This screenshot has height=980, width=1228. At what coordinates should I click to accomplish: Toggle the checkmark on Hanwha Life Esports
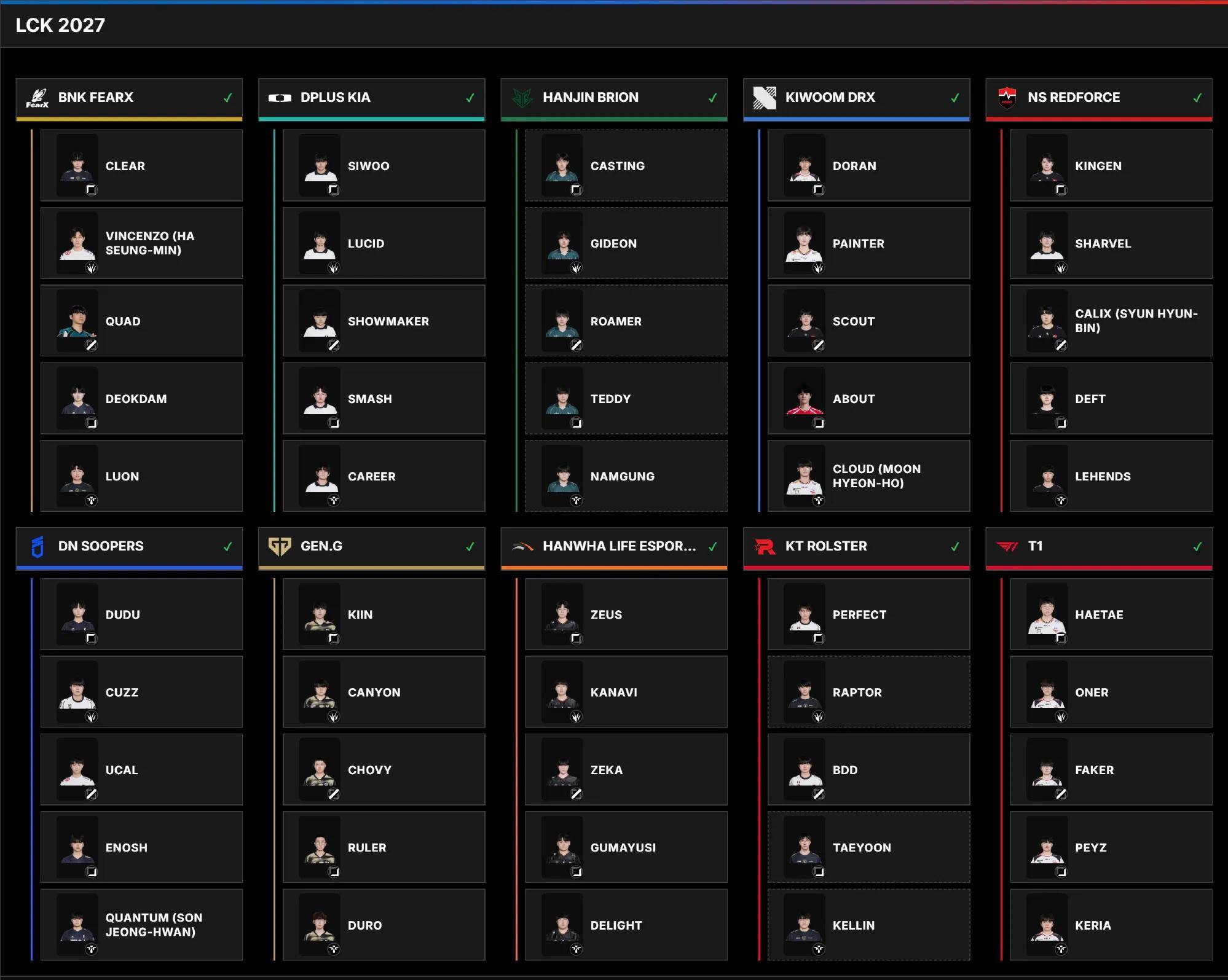click(x=712, y=546)
